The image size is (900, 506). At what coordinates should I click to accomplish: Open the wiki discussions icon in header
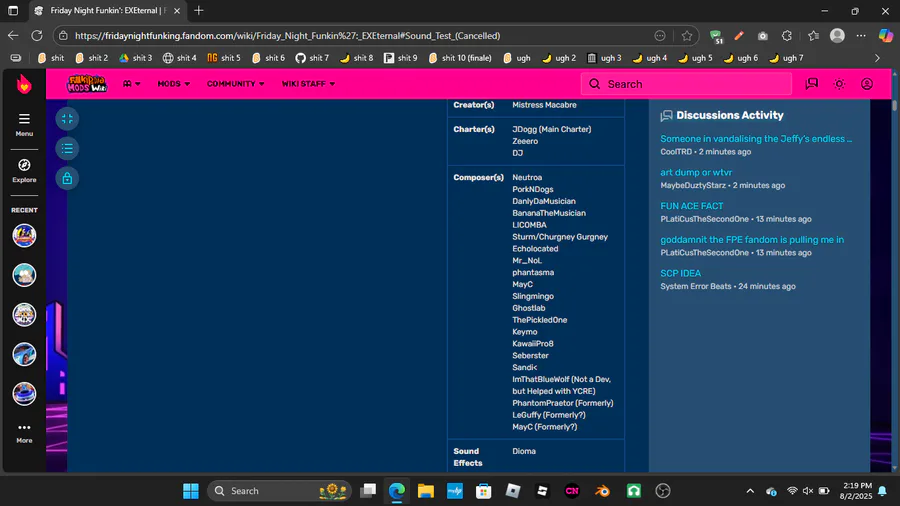(x=811, y=84)
